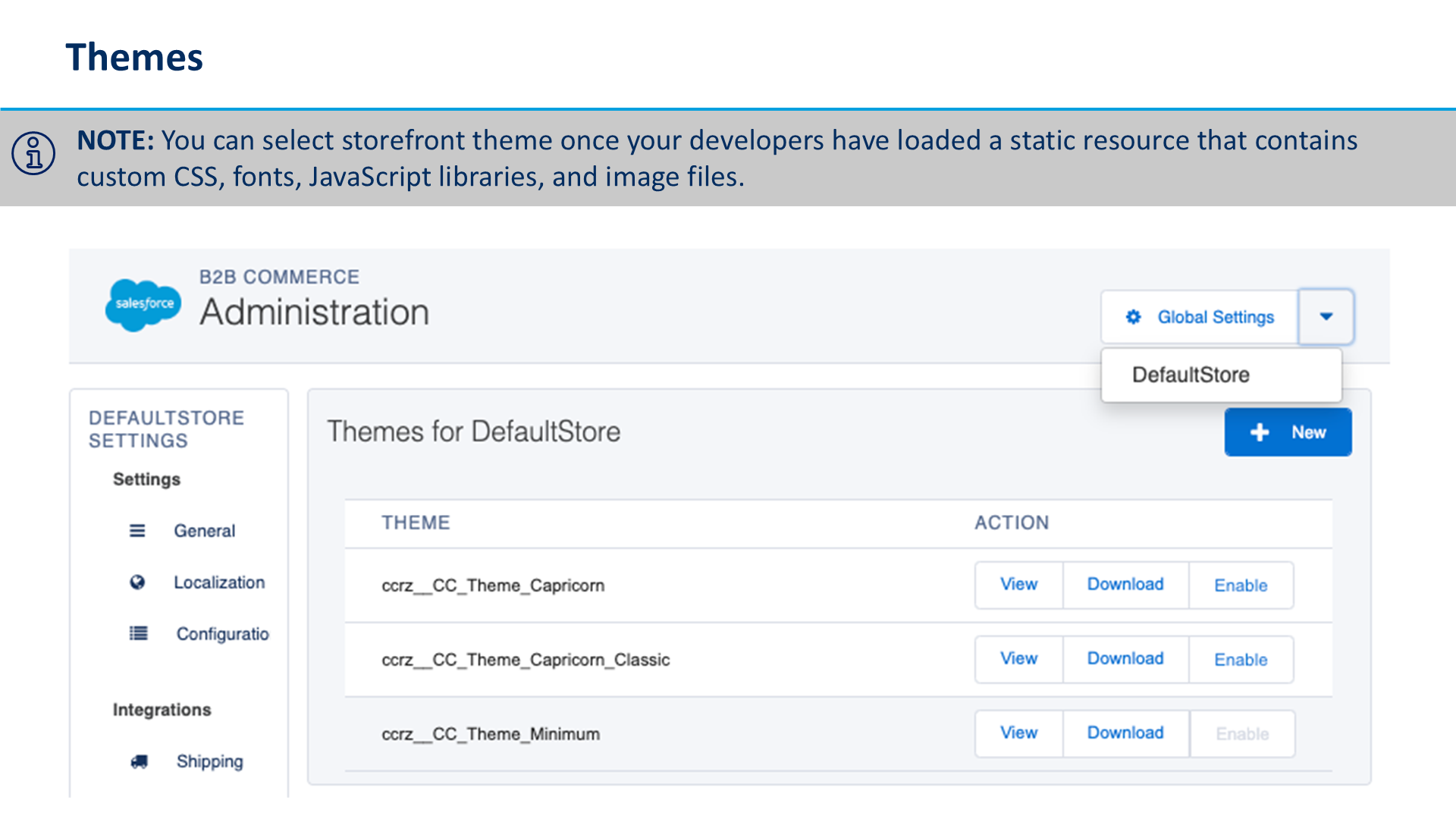
Task: Click the Localization globe icon
Action: tap(137, 582)
